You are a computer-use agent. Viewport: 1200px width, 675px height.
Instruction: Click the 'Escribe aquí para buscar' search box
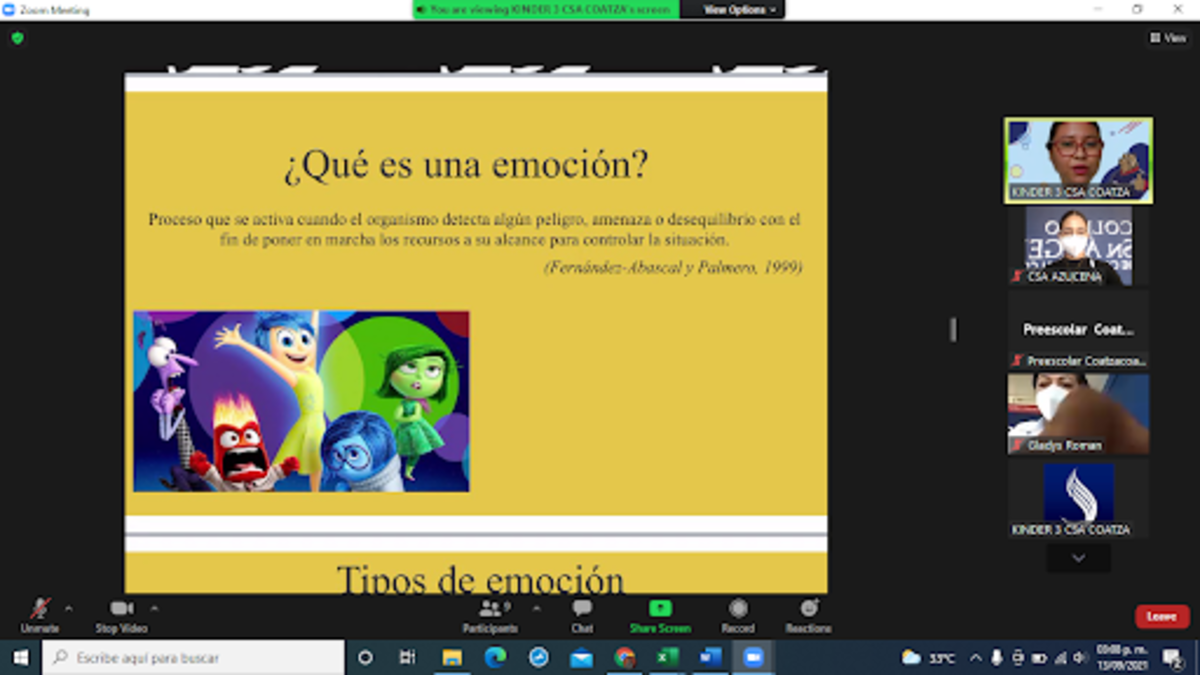pyautogui.click(x=193, y=658)
